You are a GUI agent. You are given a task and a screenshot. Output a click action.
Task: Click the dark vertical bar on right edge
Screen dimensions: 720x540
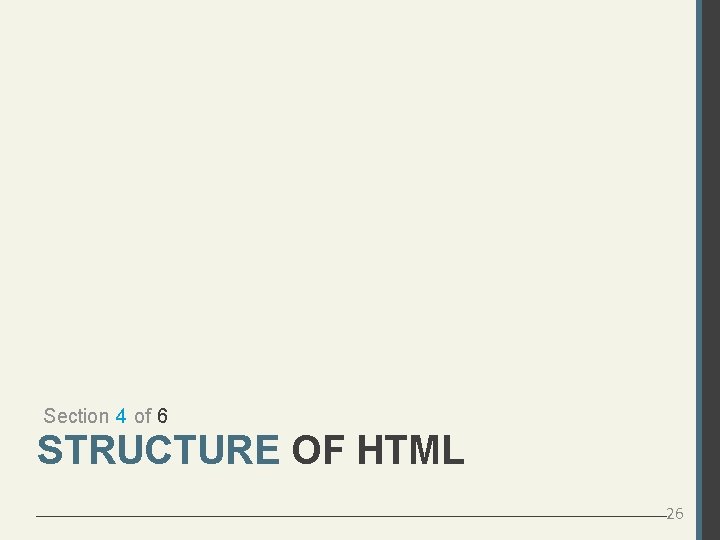[x=710, y=270]
